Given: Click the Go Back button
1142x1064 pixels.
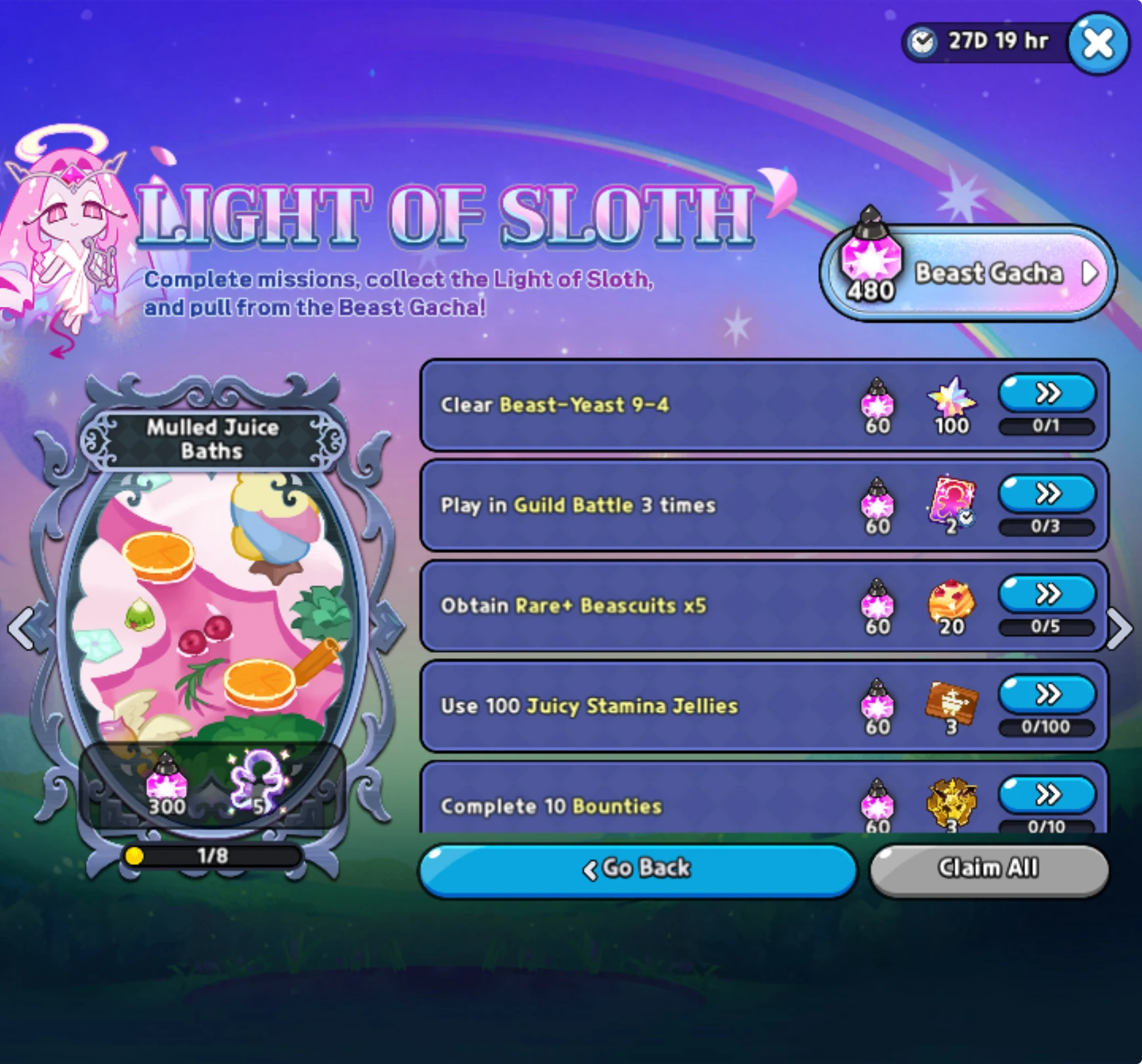Looking at the screenshot, I should click(638, 870).
